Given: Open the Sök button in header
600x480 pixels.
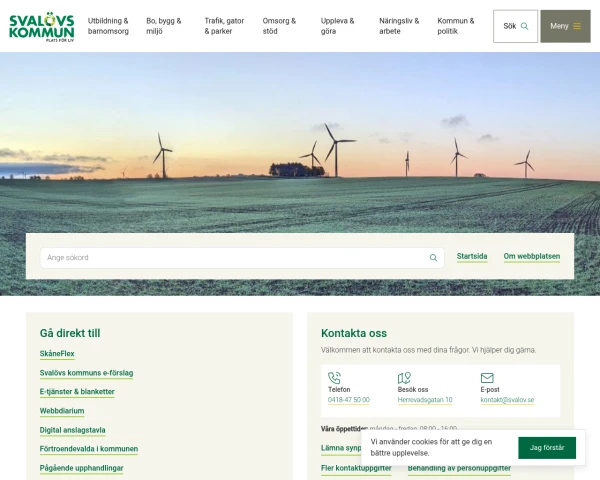Looking at the screenshot, I should click(515, 26).
